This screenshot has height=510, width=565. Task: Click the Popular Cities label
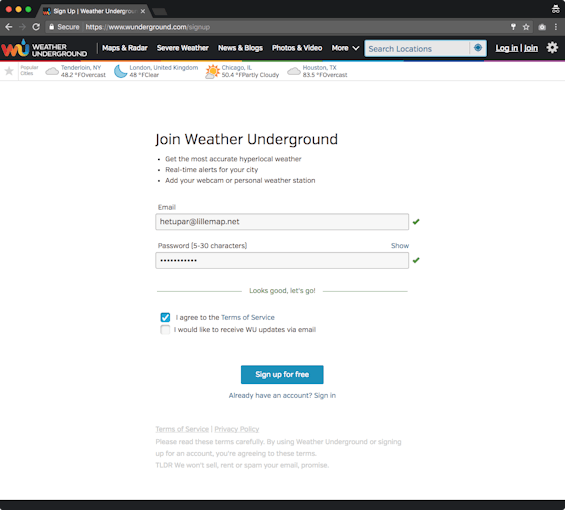(x=29, y=70)
